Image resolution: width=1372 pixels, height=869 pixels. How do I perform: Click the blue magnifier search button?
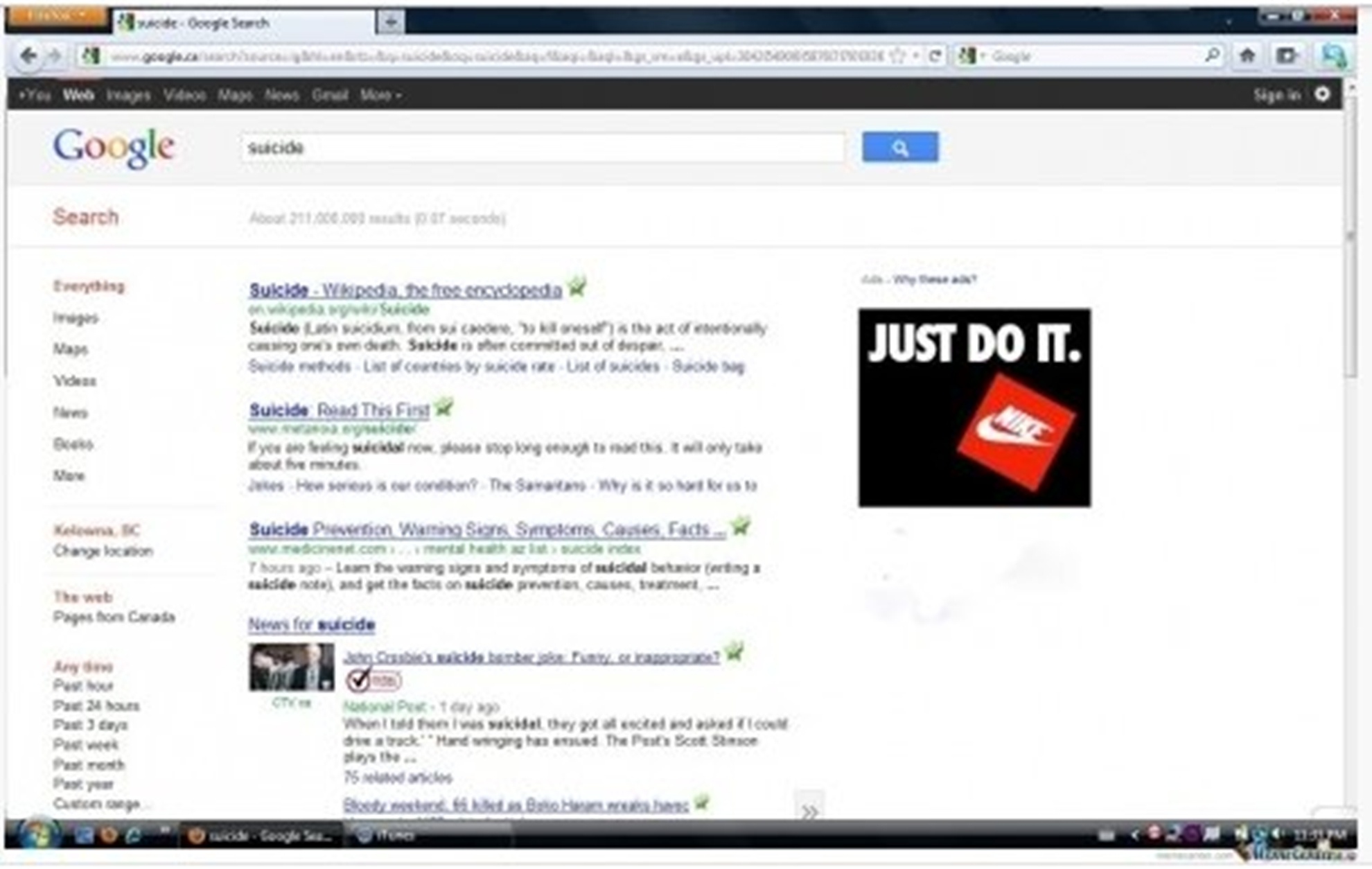tap(899, 148)
